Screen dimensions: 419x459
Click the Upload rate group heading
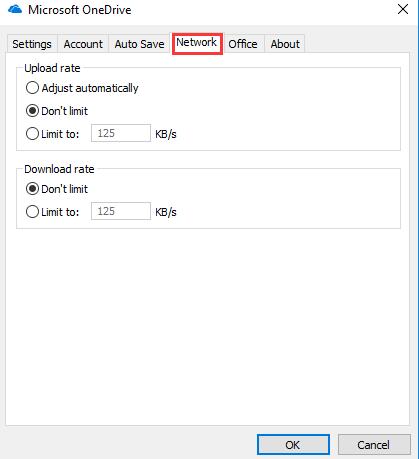tap(52, 68)
